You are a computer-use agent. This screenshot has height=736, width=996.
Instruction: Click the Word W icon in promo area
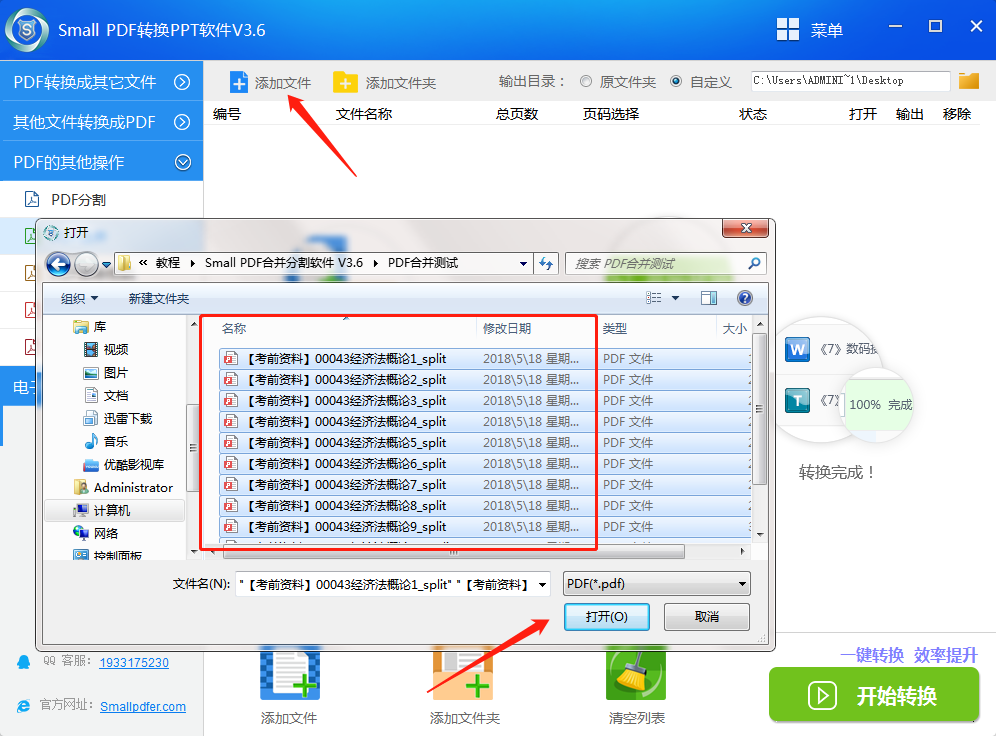797,349
